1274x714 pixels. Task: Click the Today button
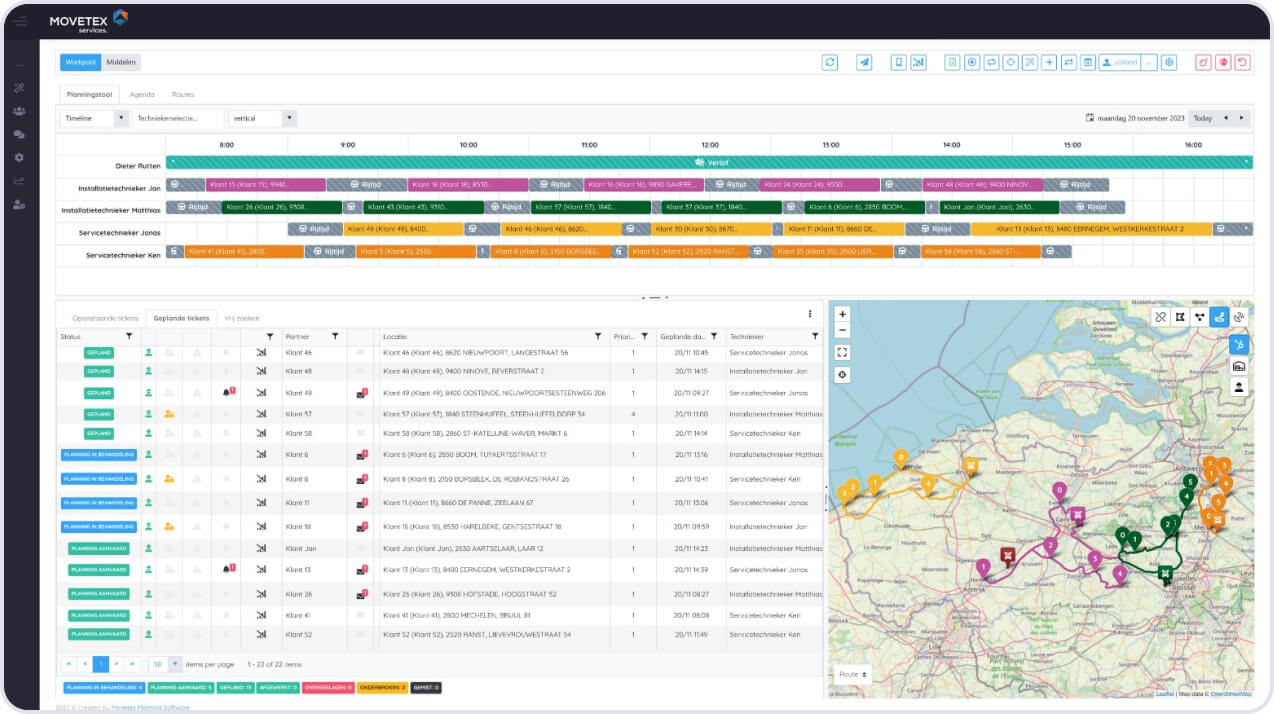pyautogui.click(x=1203, y=118)
